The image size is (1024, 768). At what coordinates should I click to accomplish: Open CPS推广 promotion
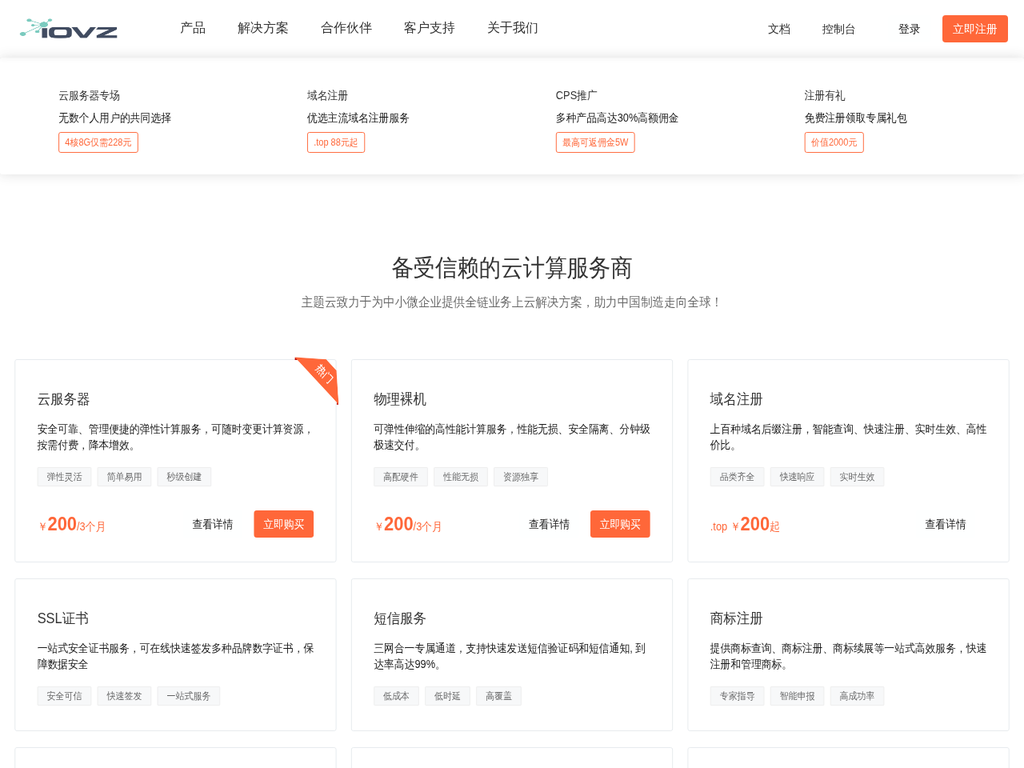[x=576, y=96]
